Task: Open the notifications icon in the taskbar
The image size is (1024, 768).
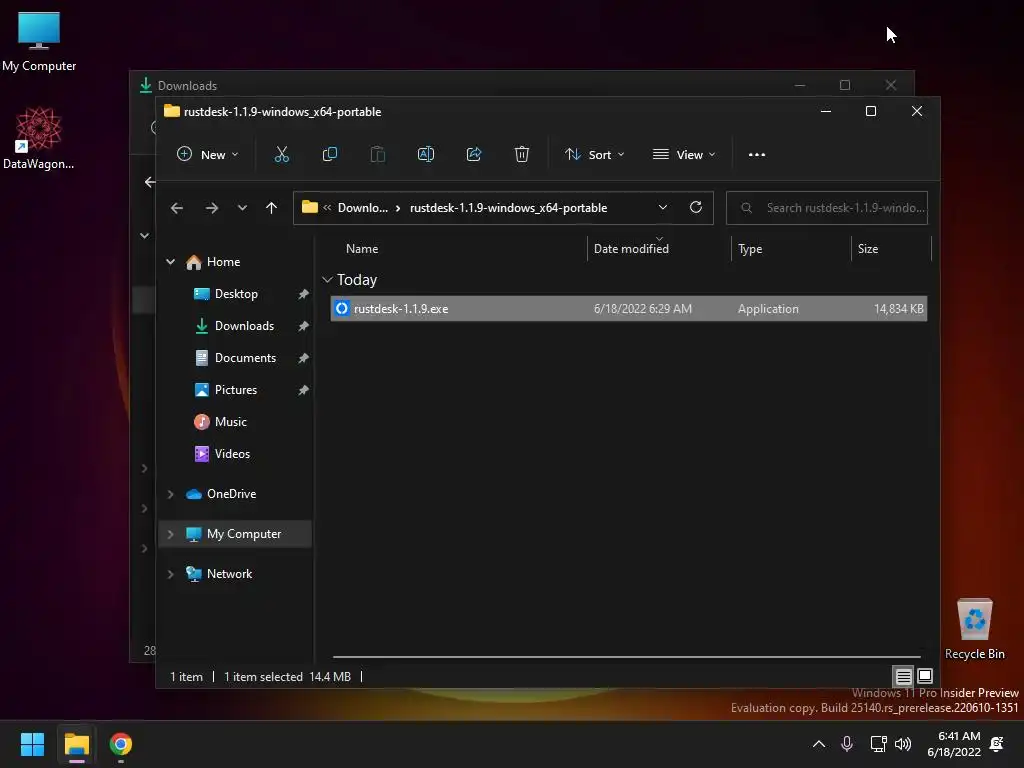Action: pos(997,743)
